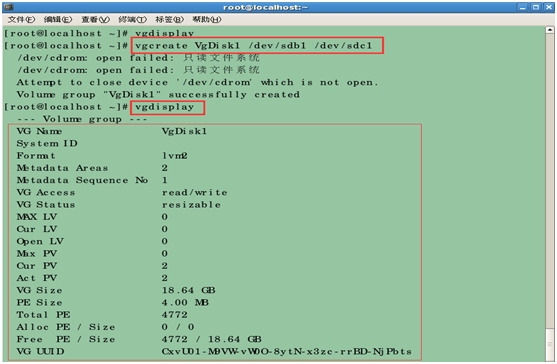
Task: Click the VG Status value resizable
Action: point(191,205)
